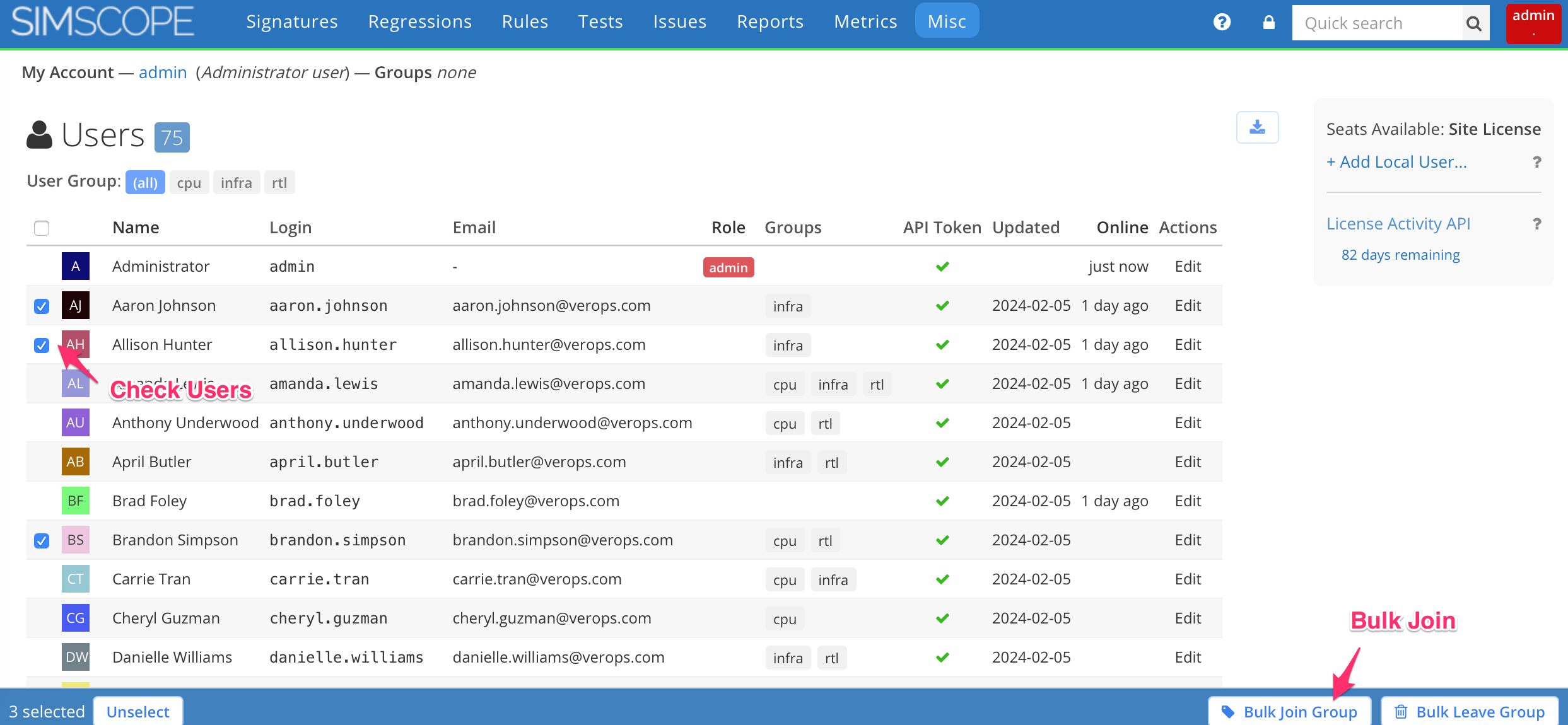Image resolution: width=1568 pixels, height=725 pixels.
Task: Open the Signatures menu
Action: point(292,21)
